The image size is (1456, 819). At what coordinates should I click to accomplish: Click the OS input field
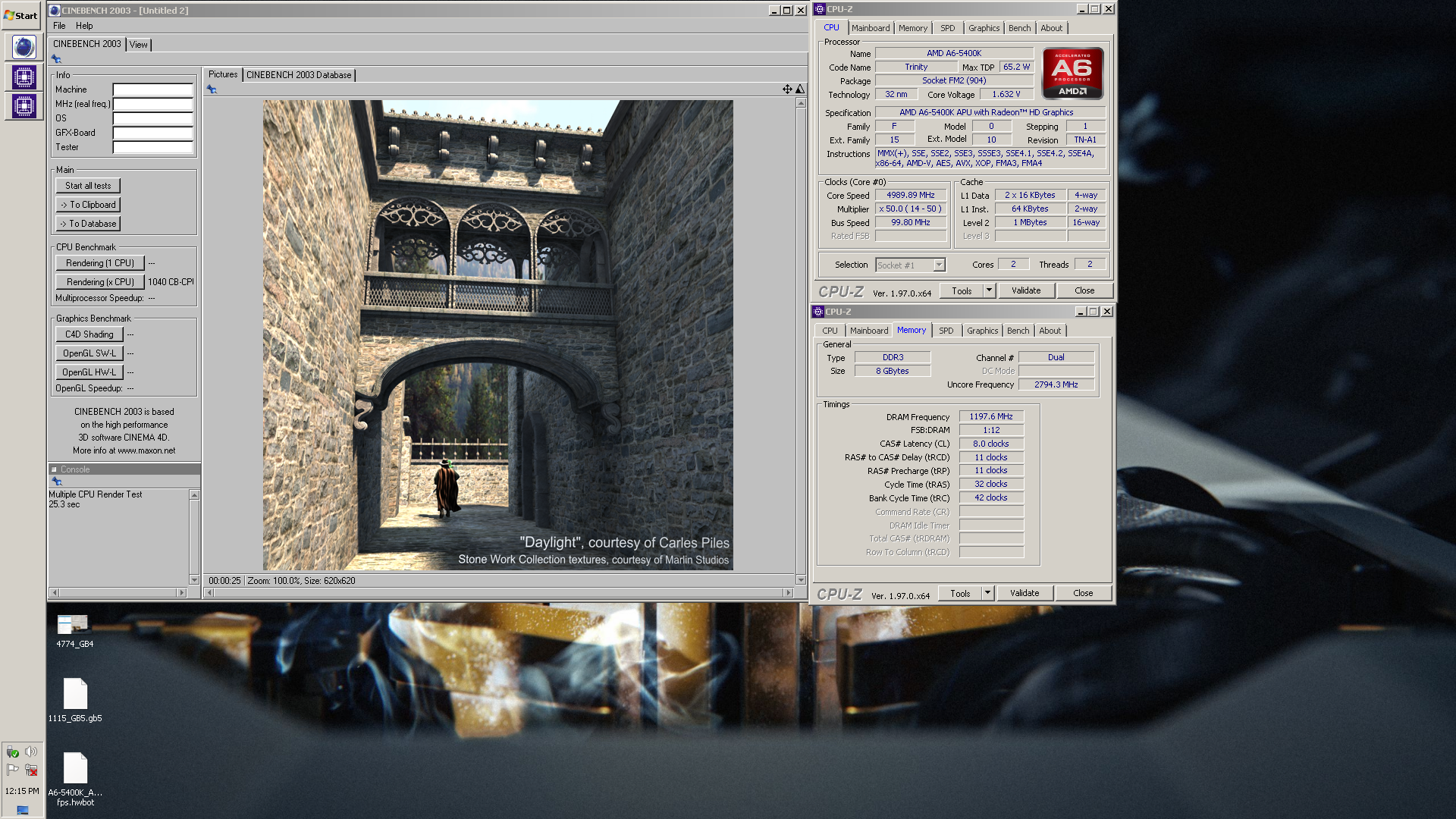coord(152,118)
